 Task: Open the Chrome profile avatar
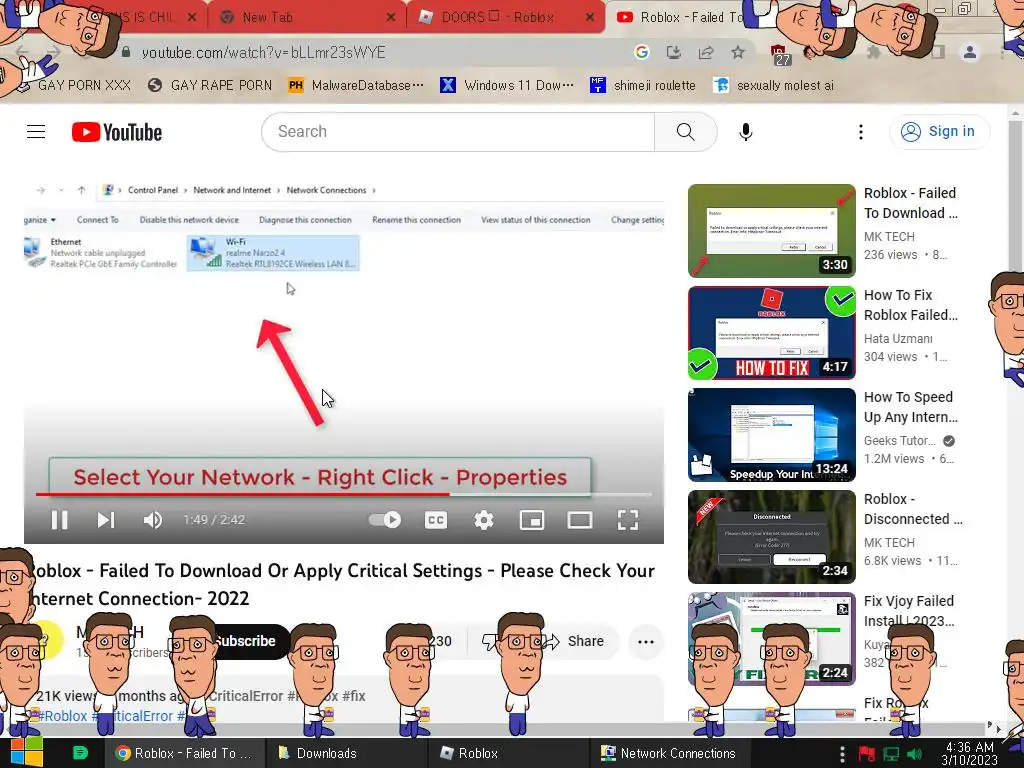pyautogui.click(x=970, y=52)
